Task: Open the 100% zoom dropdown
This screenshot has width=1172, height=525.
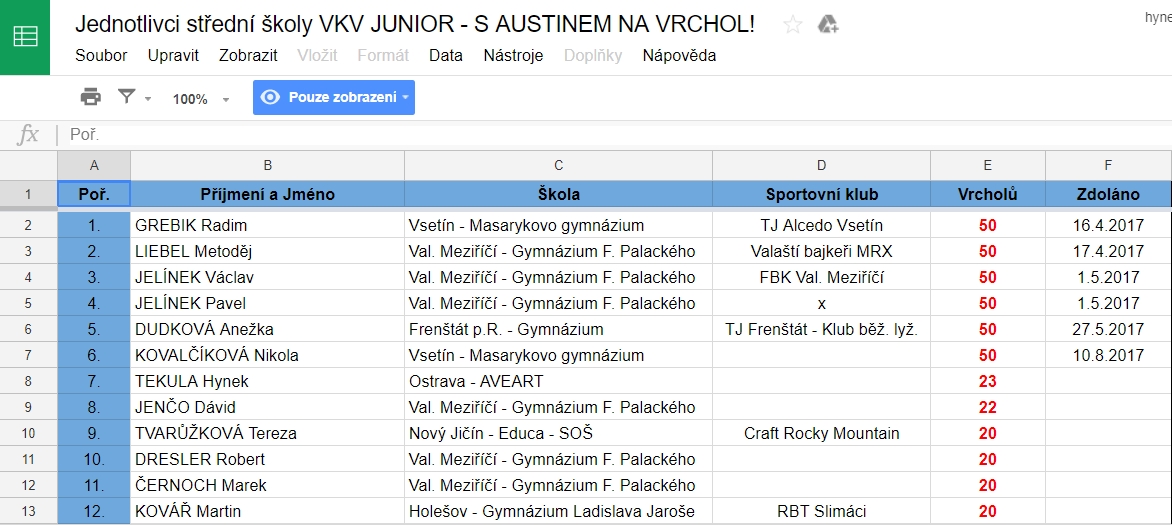Action: (200, 99)
